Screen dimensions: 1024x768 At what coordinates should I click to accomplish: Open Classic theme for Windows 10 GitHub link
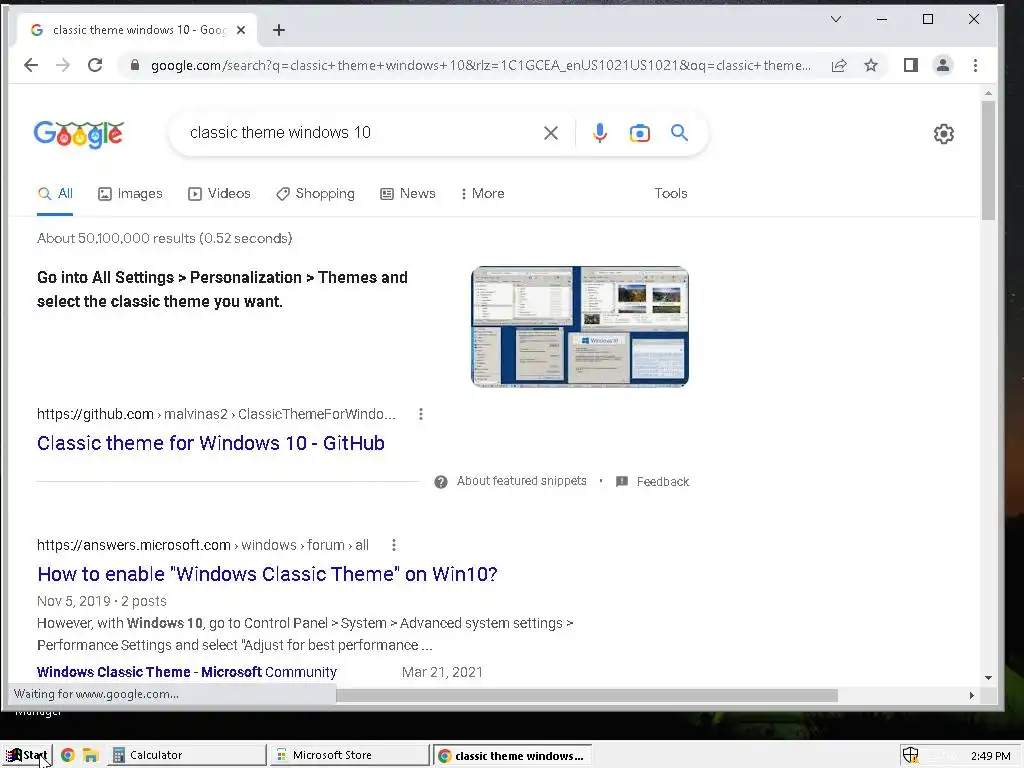click(210, 443)
